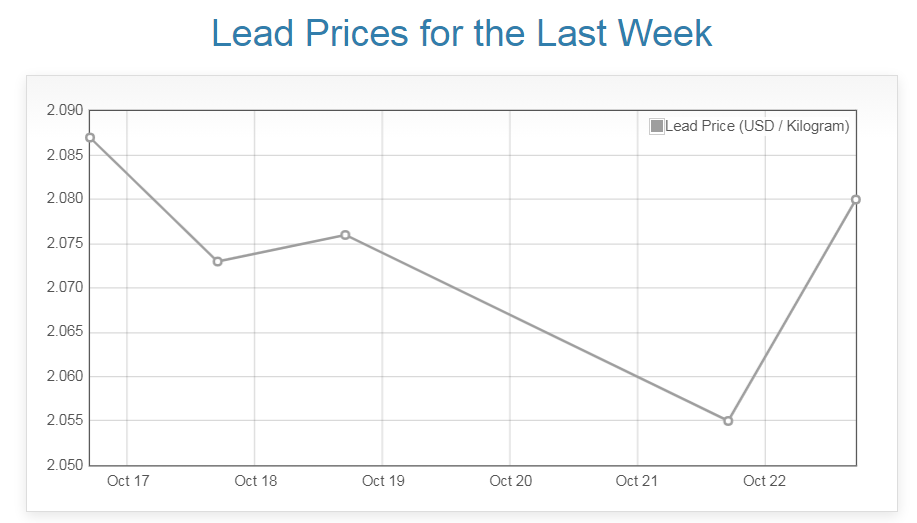Click the 2.085 y-axis label
917x523 pixels.
[65, 155]
